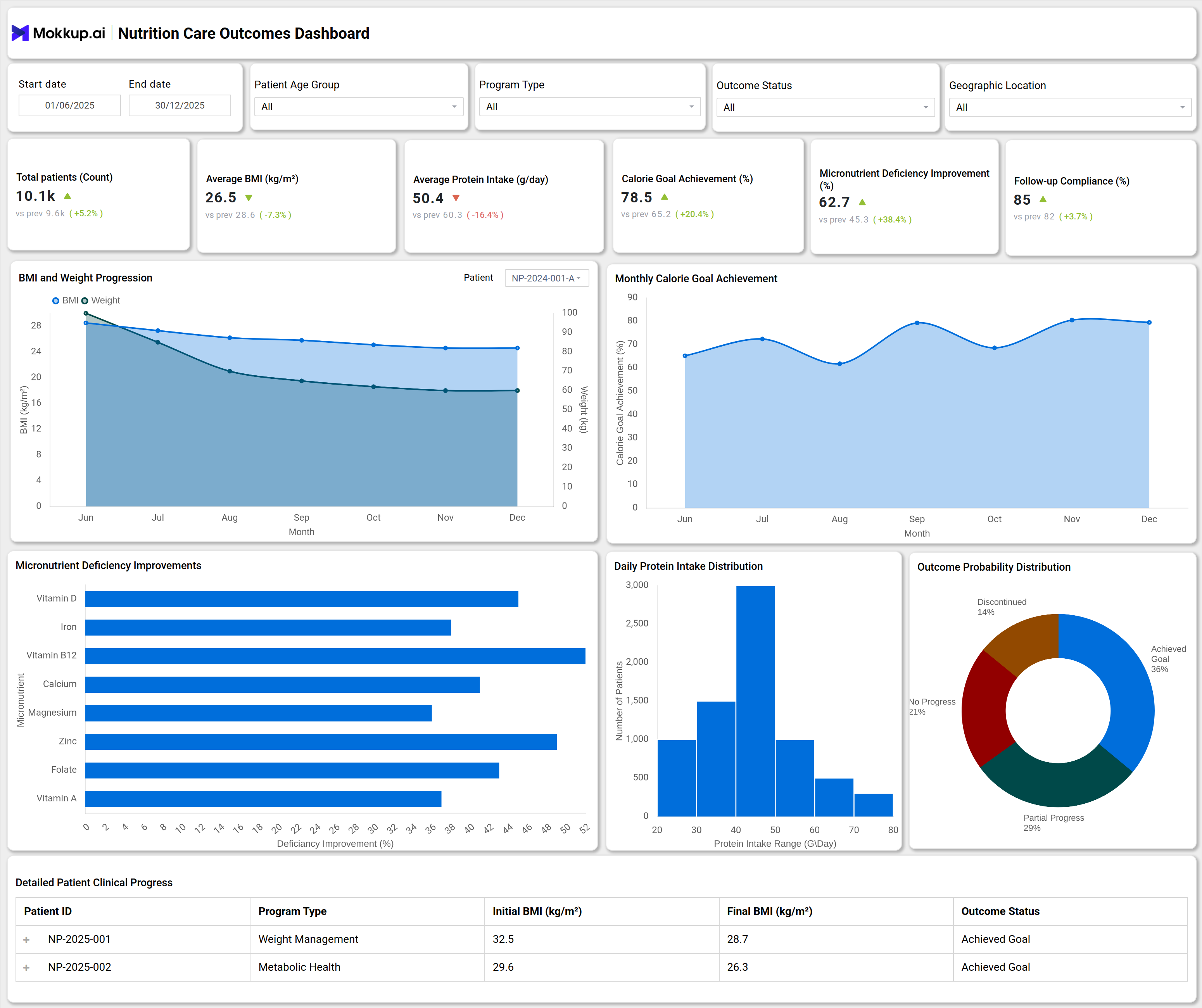Click the tallest protein intake histogram bar
This screenshot has width=1202, height=1008.
[756, 701]
